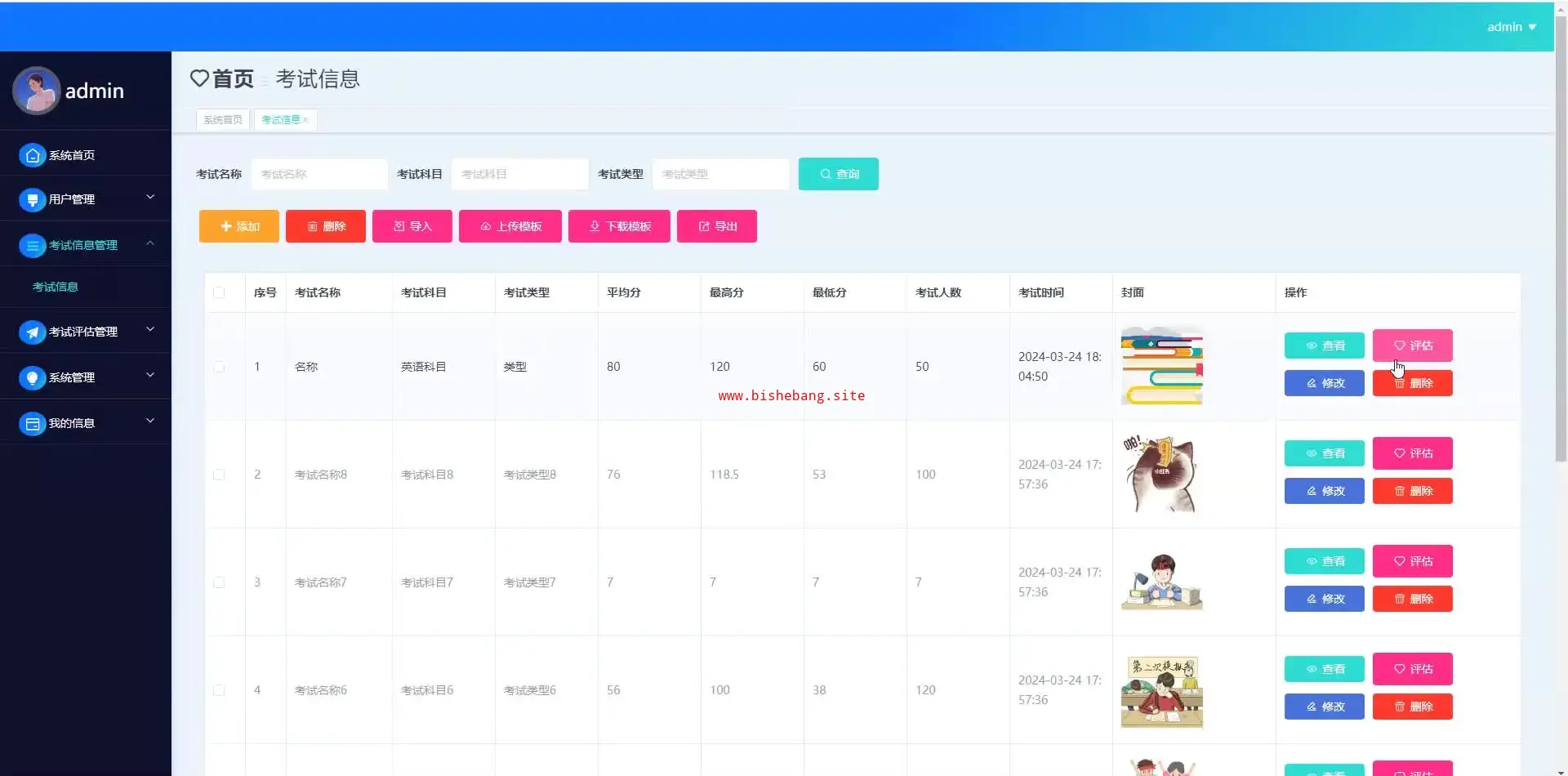This screenshot has width=1568, height=776.
Task: Focus the 考试类型 search field
Action: click(x=721, y=174)
